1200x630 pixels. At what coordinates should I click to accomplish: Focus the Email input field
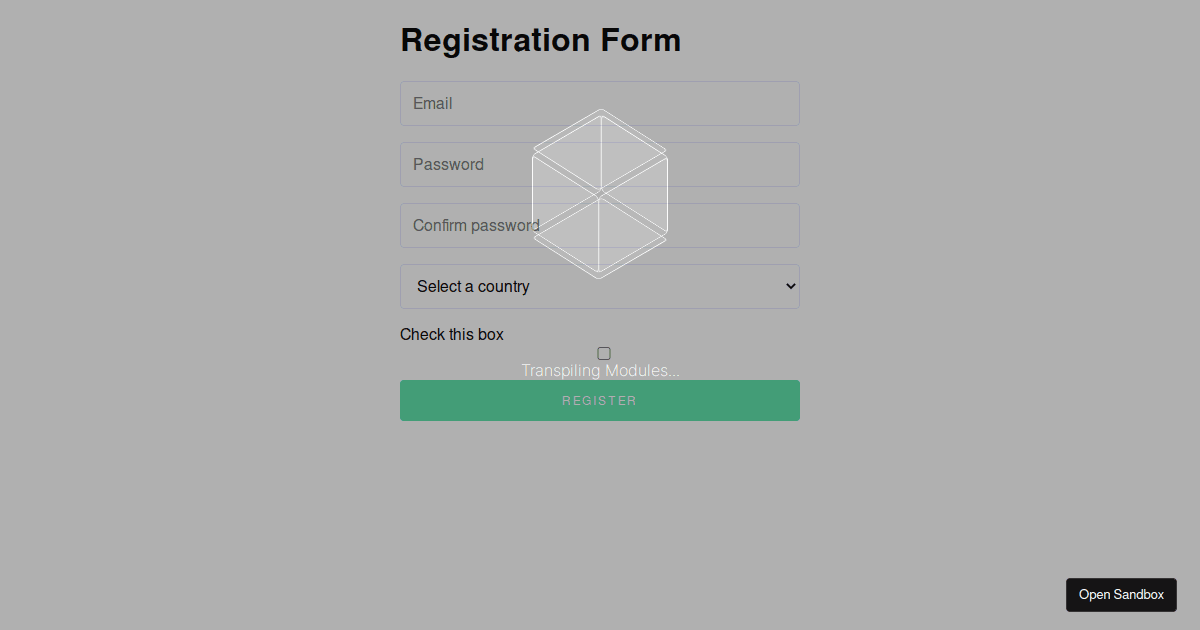tap(600, 103)
